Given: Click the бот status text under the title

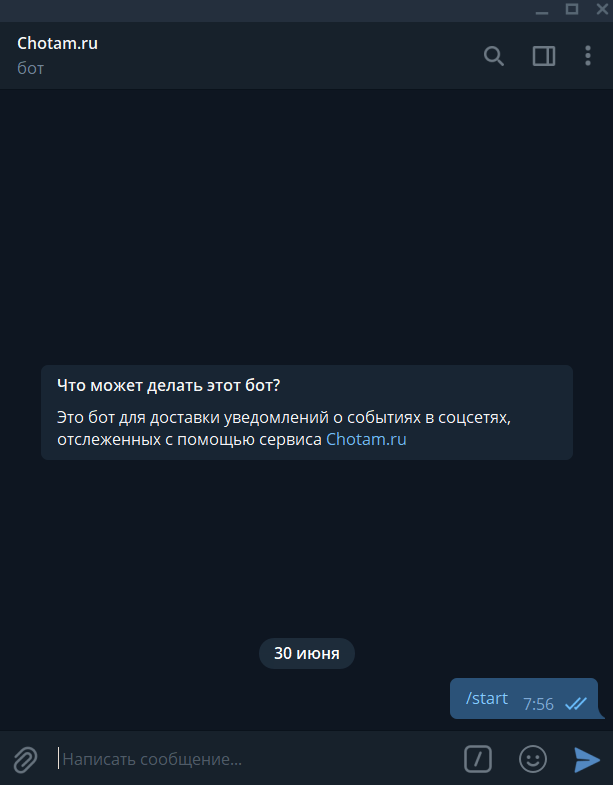Looking at the screenshot, I should click(x=31, y=68).
